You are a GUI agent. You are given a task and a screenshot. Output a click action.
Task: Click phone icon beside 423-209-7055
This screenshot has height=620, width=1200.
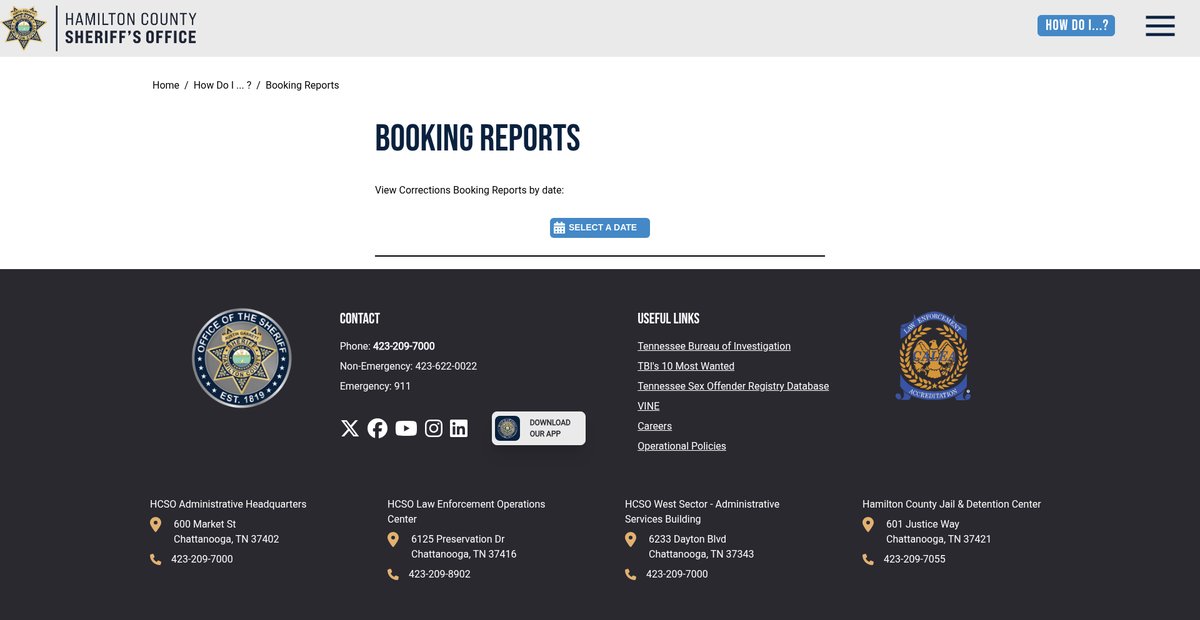point(868,559)
